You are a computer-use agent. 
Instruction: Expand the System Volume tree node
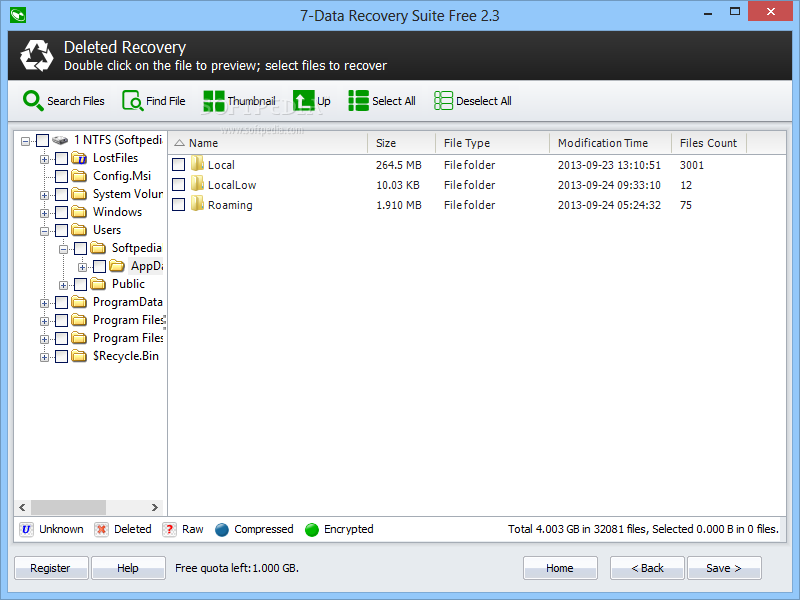[44, 195]
